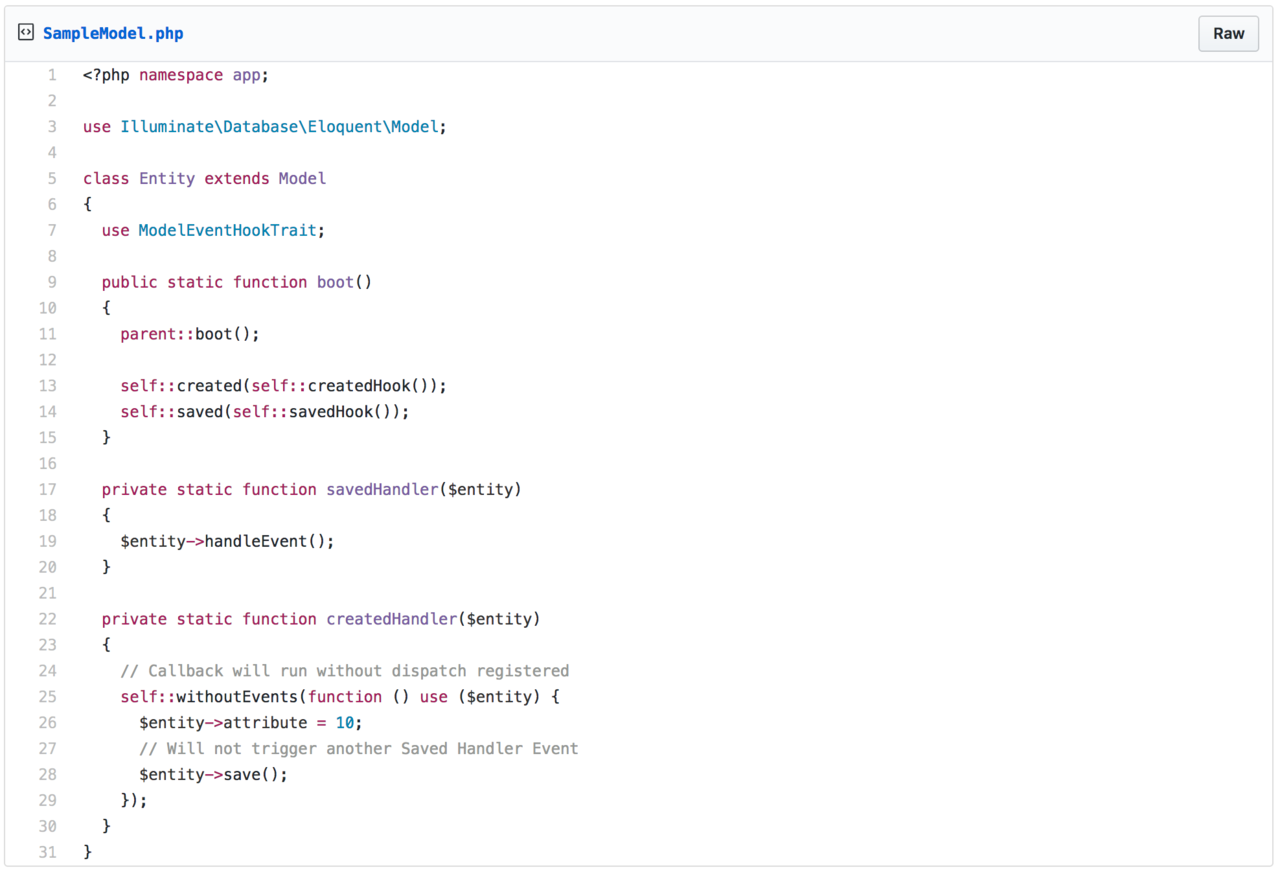Select line number 24
Viewport: 1280px width, 872px height.
[x=48, y=672]
